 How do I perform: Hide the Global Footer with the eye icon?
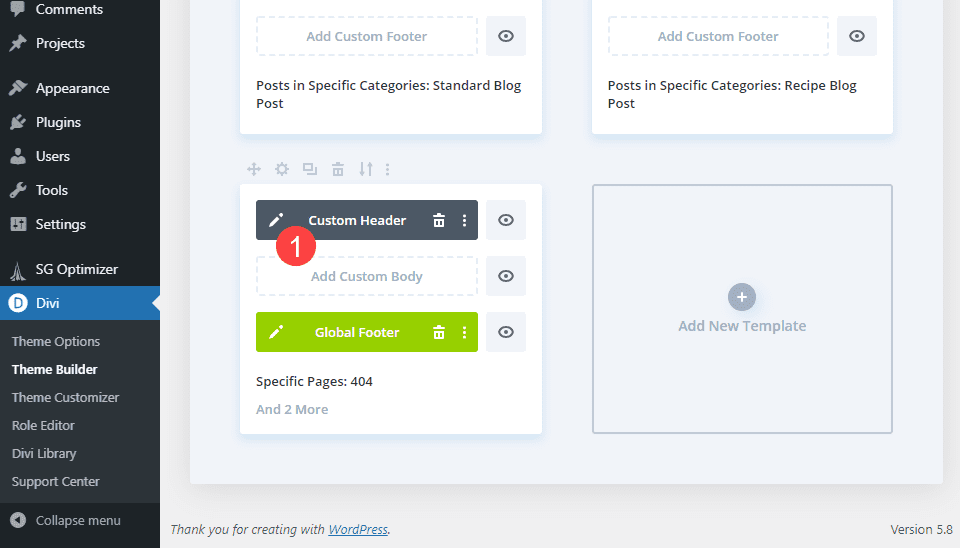(506, 332)
